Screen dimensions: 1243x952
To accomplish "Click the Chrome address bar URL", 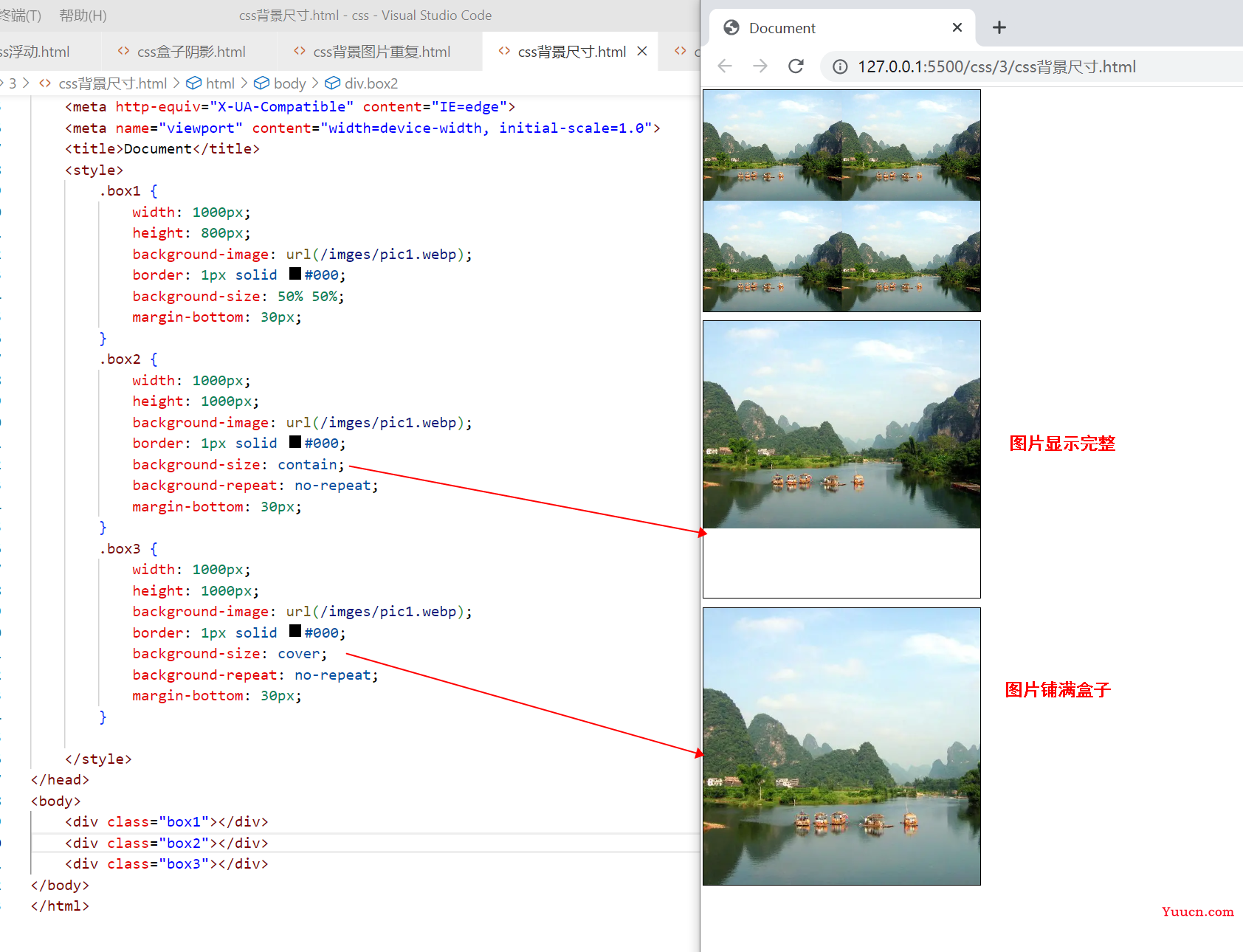I will pyautogui.click(x=996, y=67).
